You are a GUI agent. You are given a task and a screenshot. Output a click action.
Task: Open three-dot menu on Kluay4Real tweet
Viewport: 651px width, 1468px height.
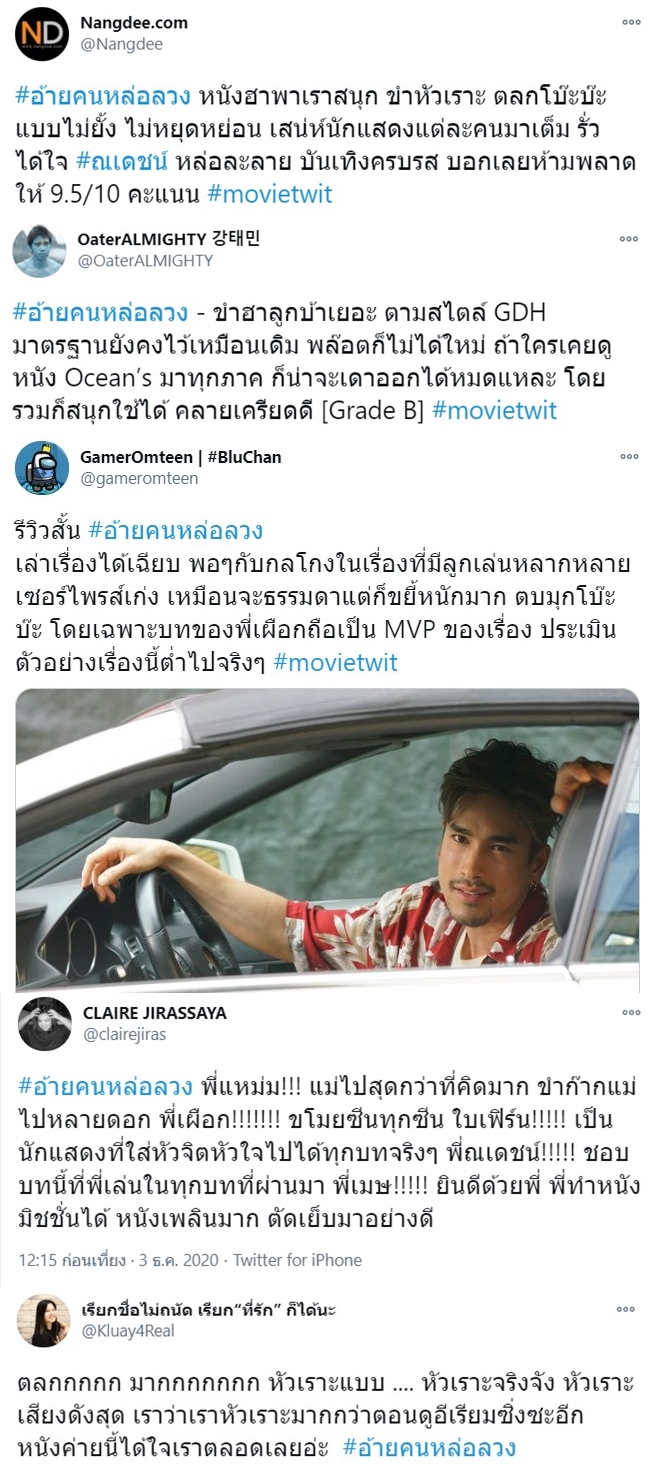coord(630,1309)
